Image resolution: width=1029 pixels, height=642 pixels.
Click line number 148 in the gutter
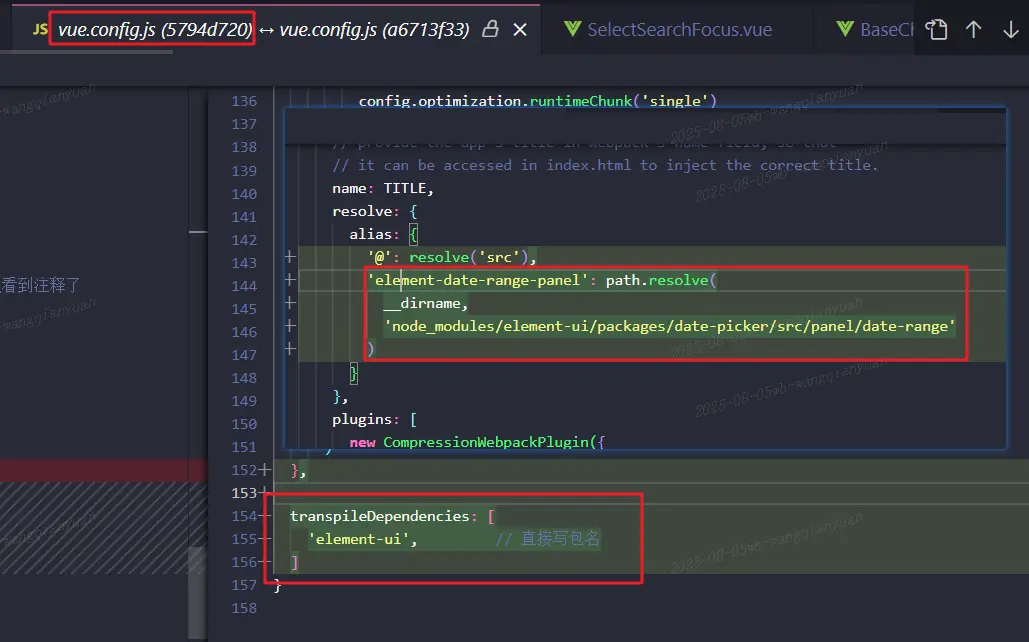coord(244,378)
